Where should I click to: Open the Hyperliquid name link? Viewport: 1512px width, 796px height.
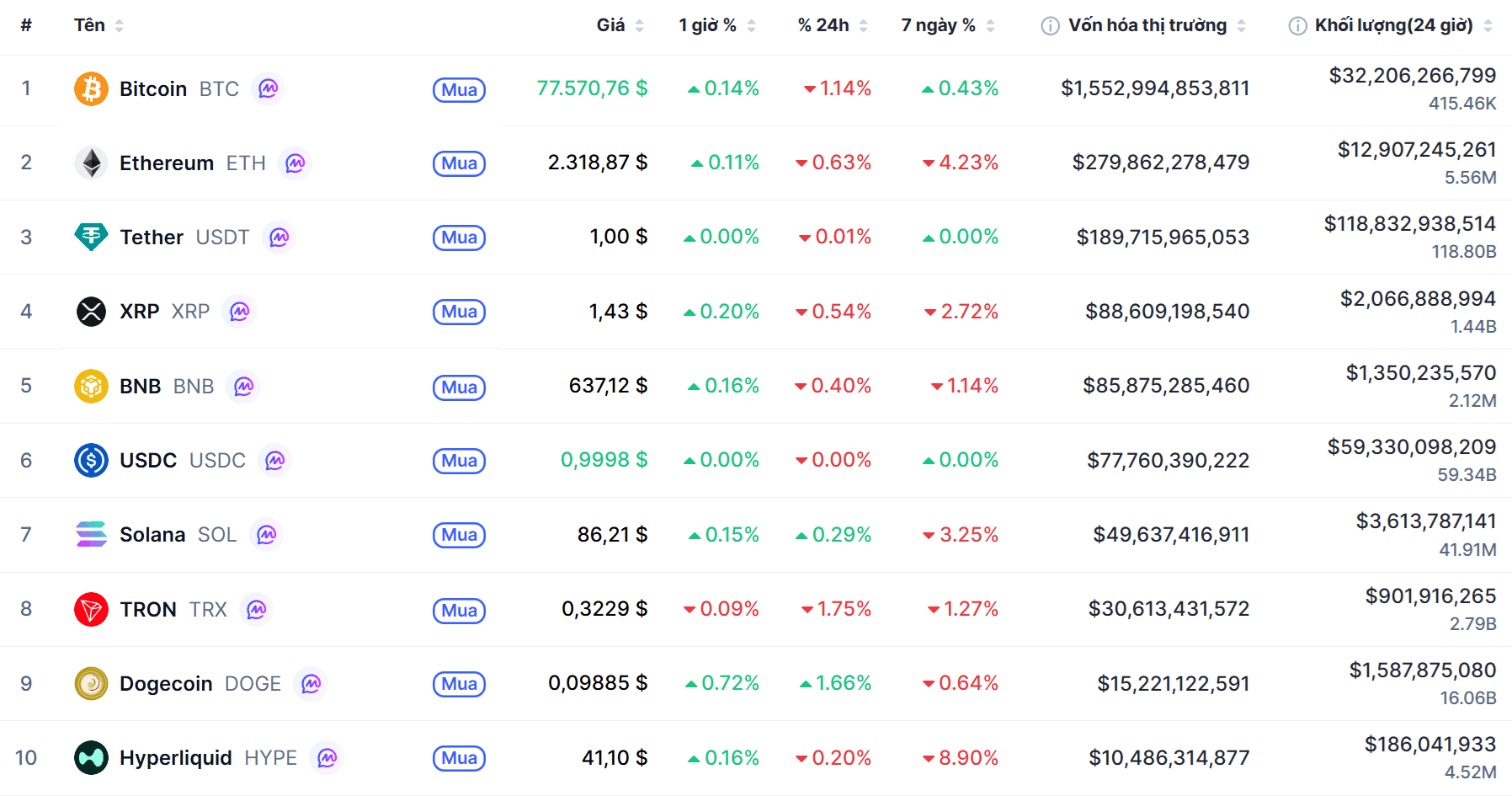coord(176,757)
